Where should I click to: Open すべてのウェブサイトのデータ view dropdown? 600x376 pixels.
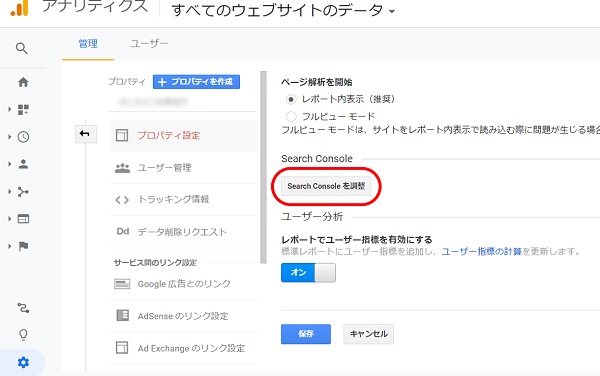click(x=283, y=10)
